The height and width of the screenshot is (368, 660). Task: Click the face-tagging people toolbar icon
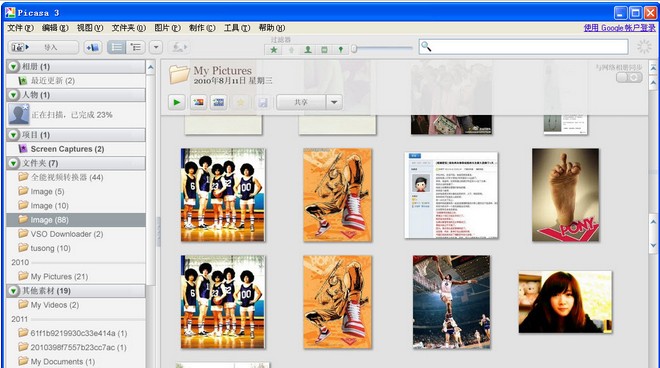(x=179, y=47)
